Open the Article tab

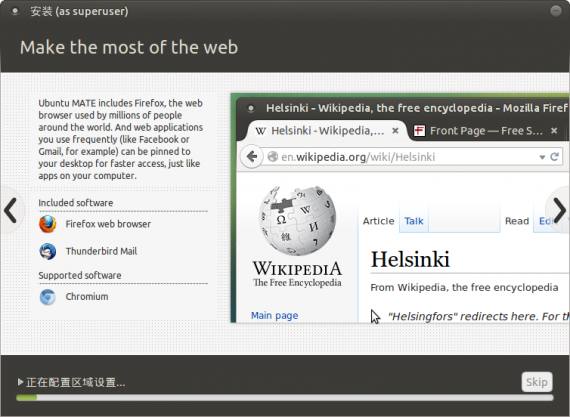pos(378,221)
